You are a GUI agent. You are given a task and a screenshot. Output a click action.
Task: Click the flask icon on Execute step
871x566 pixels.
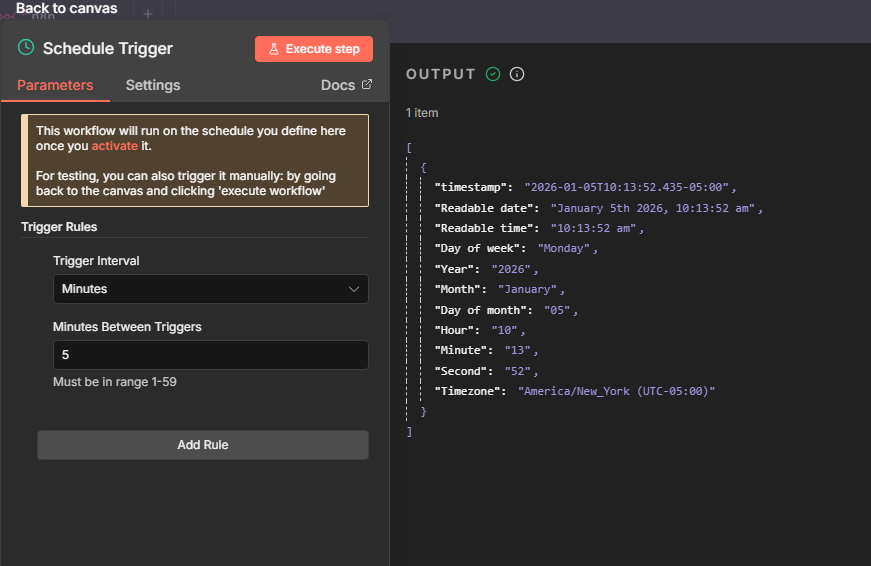click(273, 49)
